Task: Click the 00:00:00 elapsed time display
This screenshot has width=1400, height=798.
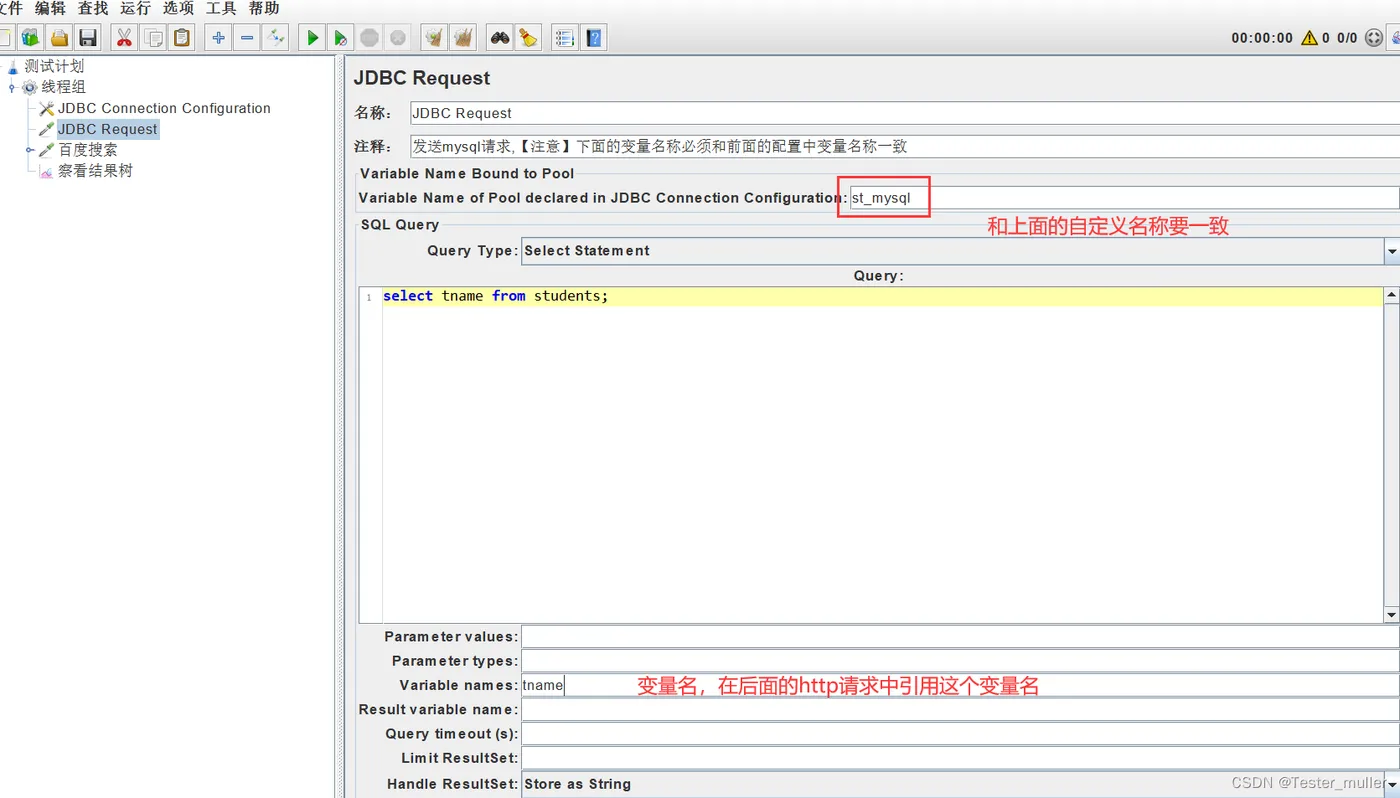Action: coord(1262,38)
